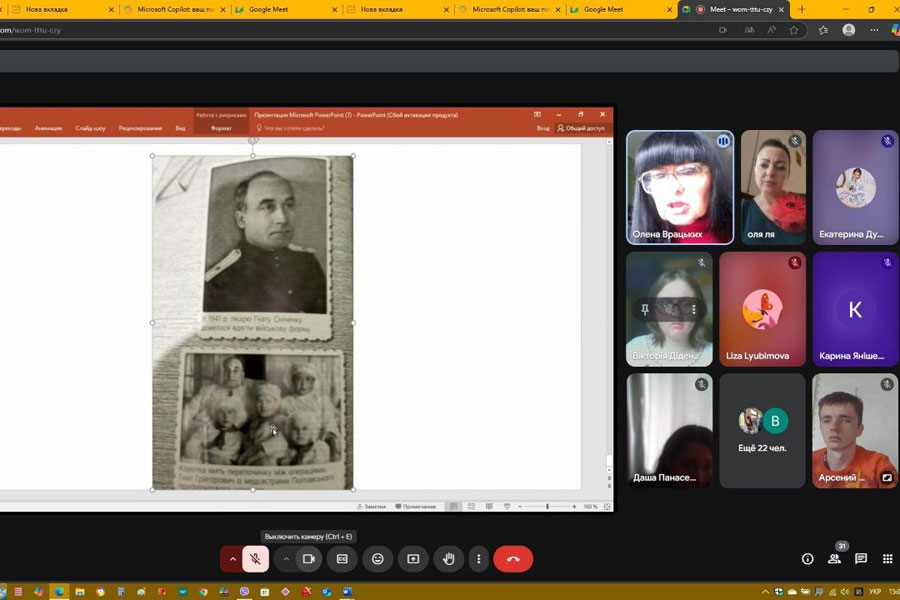Show the participants people panel
The height and width of the screenshot is (600, 900).
pos(834,559)
